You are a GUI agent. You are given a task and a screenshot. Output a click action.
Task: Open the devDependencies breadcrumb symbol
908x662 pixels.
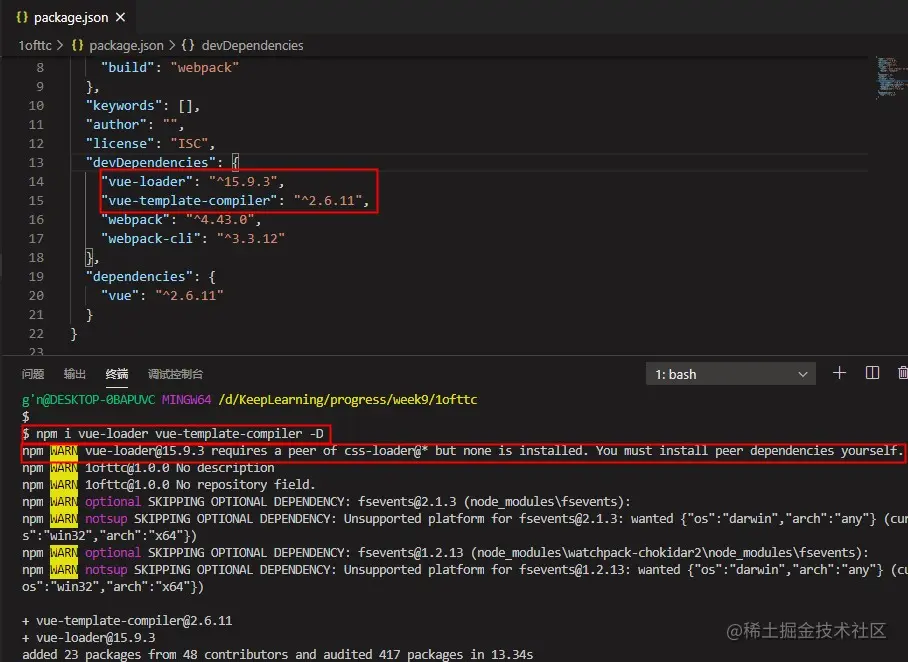coord(252,45)
